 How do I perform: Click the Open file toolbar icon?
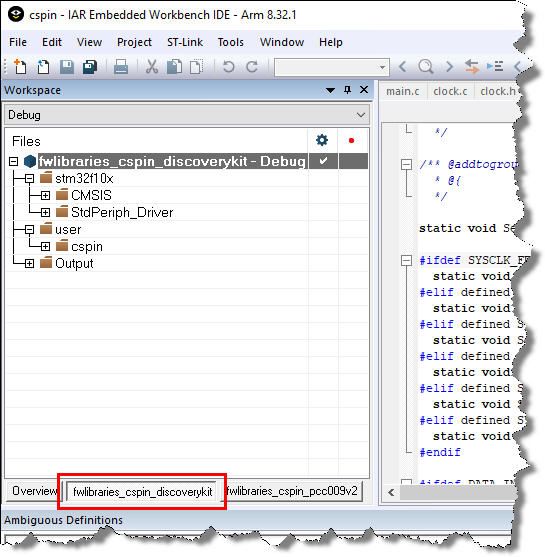43,66
